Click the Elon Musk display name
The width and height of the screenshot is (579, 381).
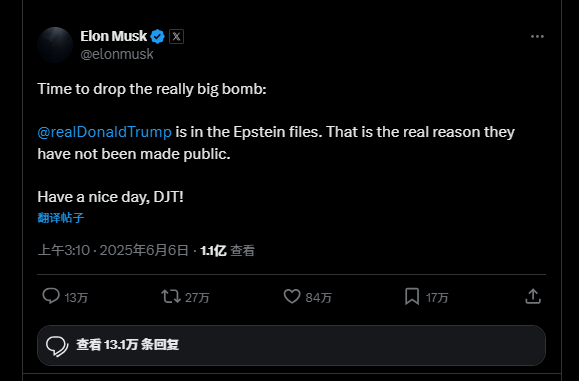114,36
